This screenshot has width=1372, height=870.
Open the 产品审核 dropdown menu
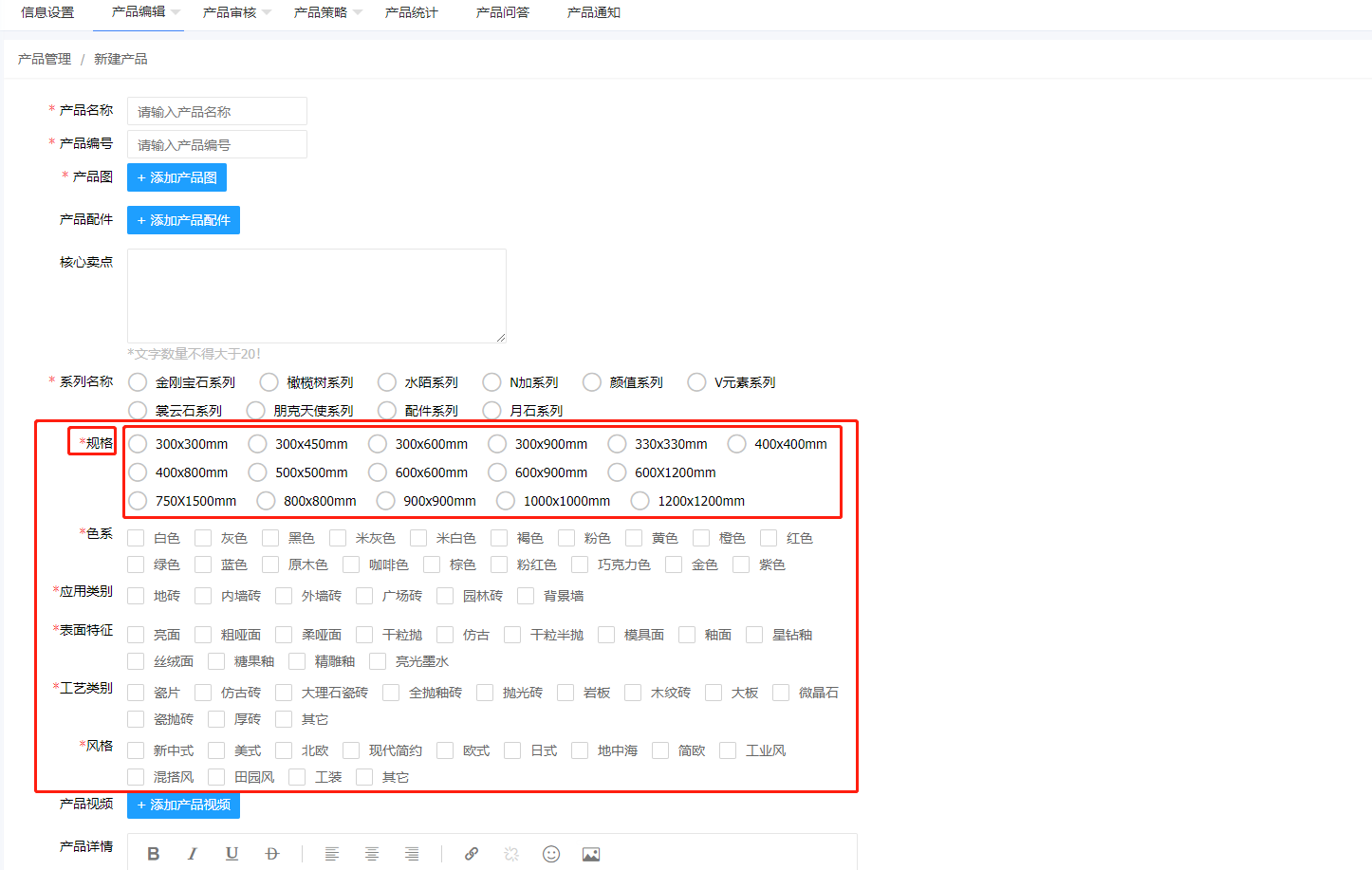click(236, 12)
